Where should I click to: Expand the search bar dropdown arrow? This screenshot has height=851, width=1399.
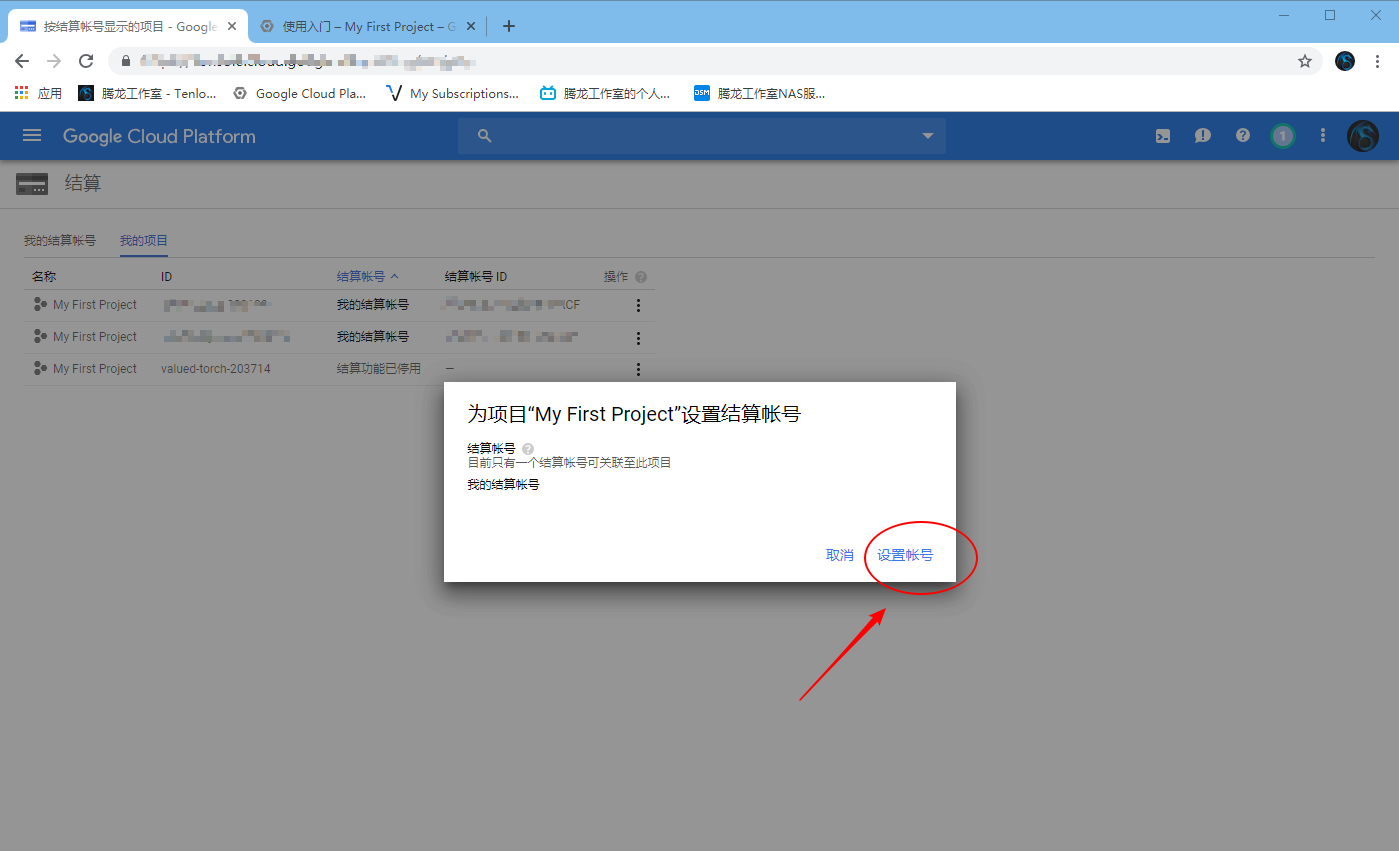(927, 136)
